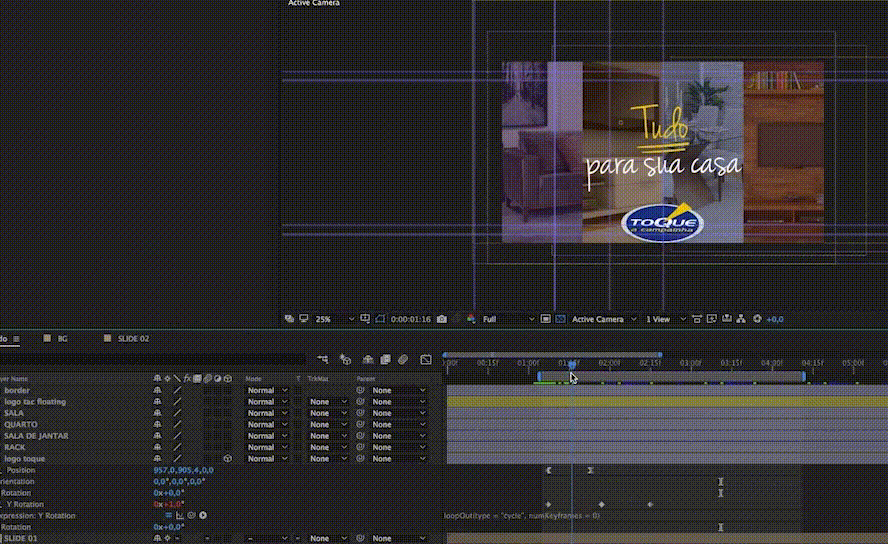The image size is (888, 544).
Task: Toggle the Enable Expression equals sign
Action: coord(168,515)
